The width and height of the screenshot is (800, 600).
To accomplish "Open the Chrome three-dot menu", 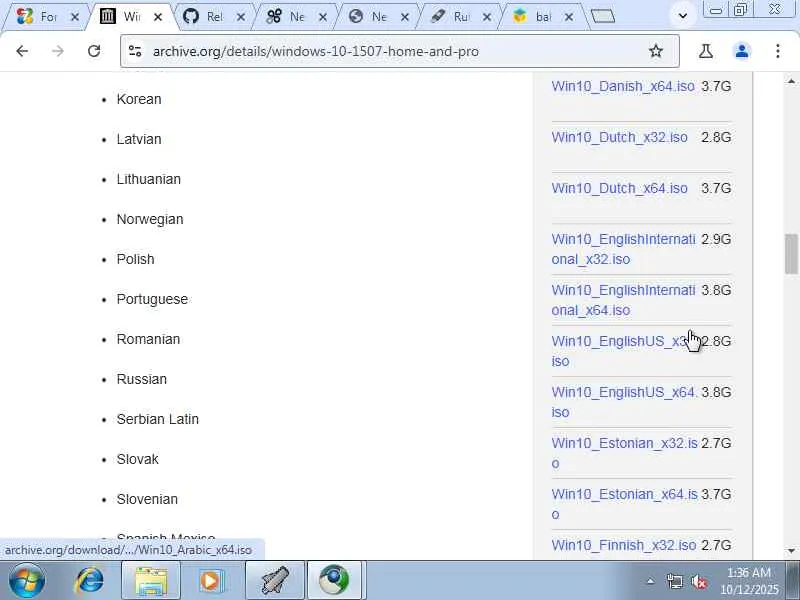I will [x=778, y=51].
